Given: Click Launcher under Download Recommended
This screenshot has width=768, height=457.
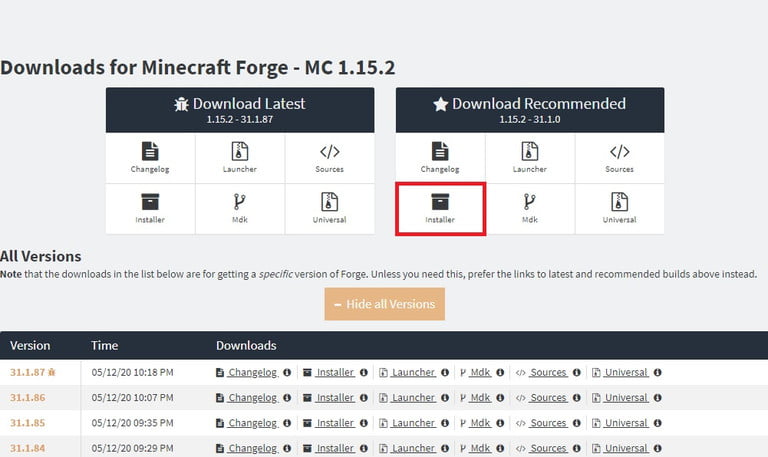Looking at the screenshot, I should click(x=529, y=158).
